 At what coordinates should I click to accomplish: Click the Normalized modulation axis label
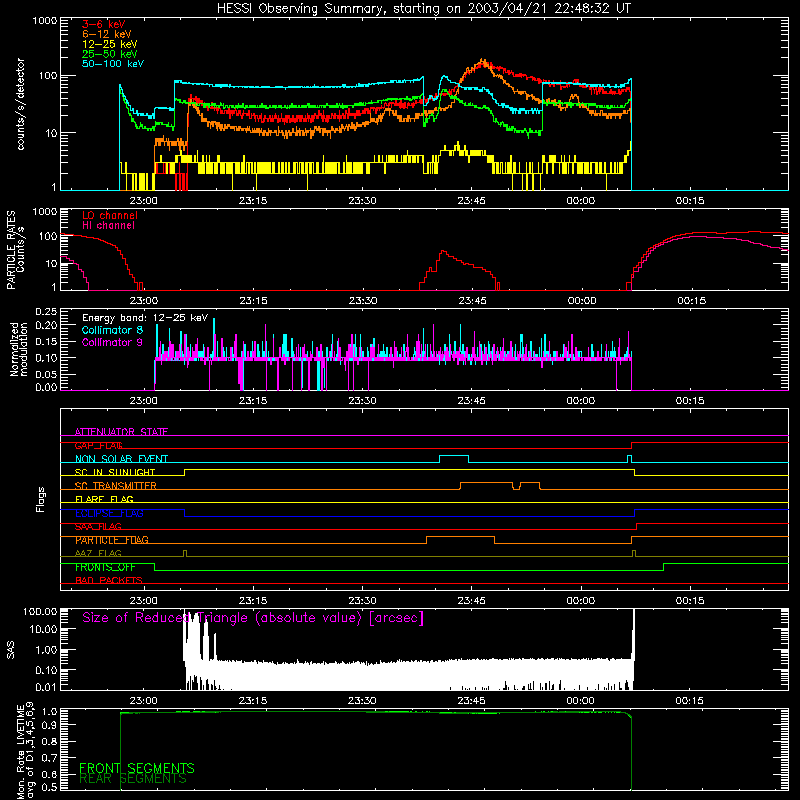(x=19, y=349)
